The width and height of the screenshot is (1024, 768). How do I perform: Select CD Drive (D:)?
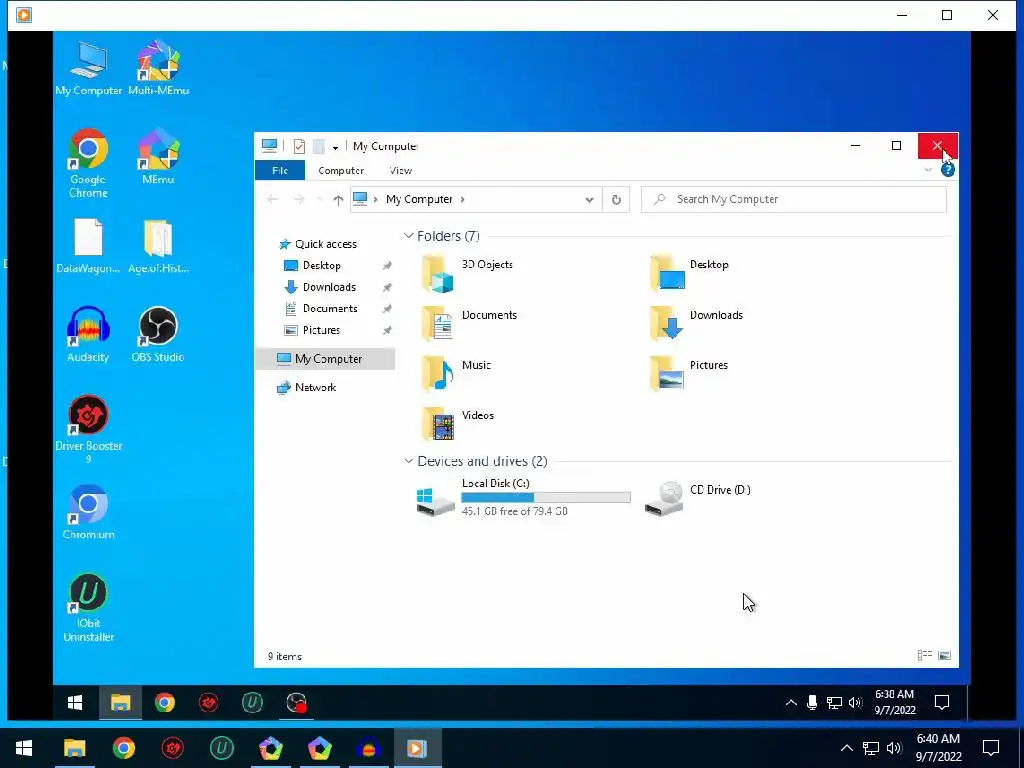[697, 500]
